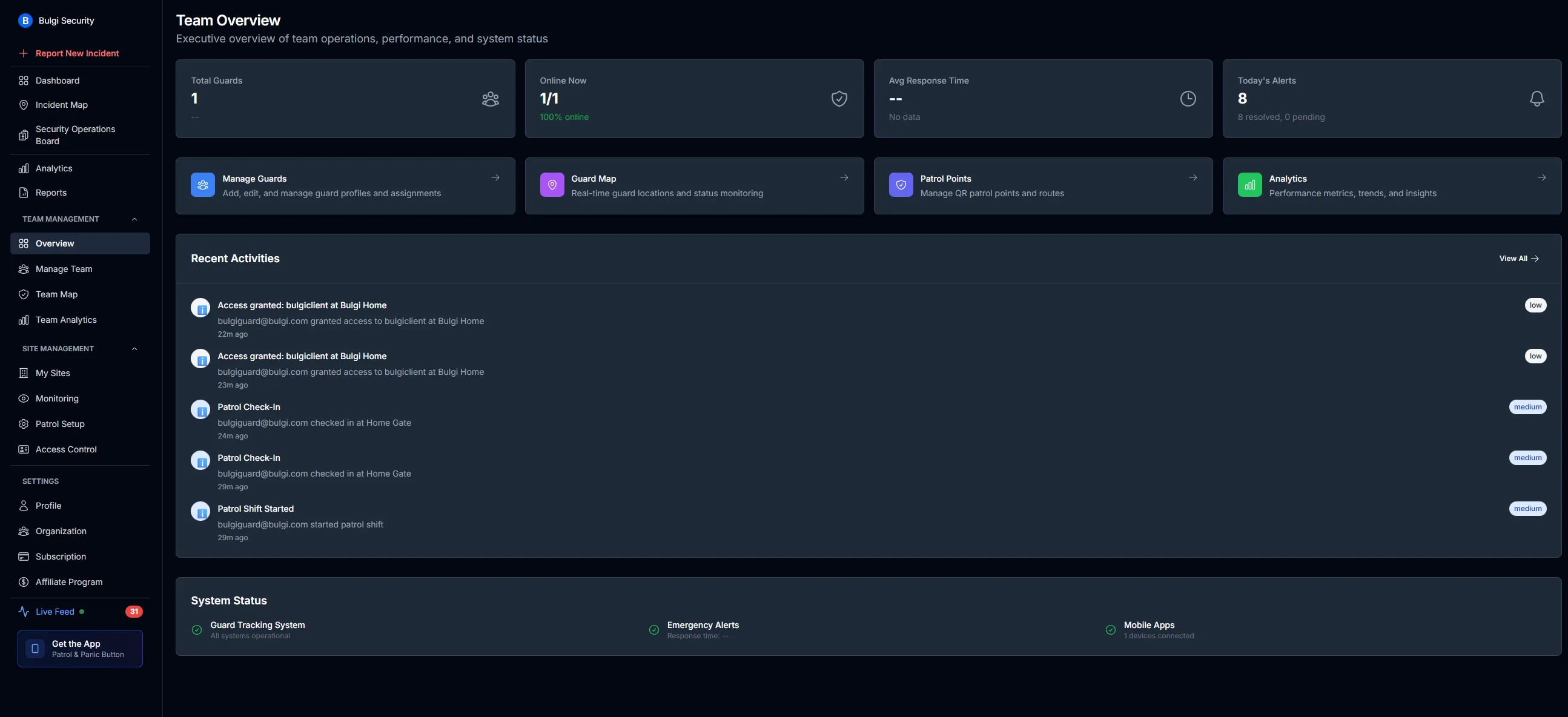Click the Access Control card icon
1568x717 pixels.
pyautogui.click(x=23, y=449)
